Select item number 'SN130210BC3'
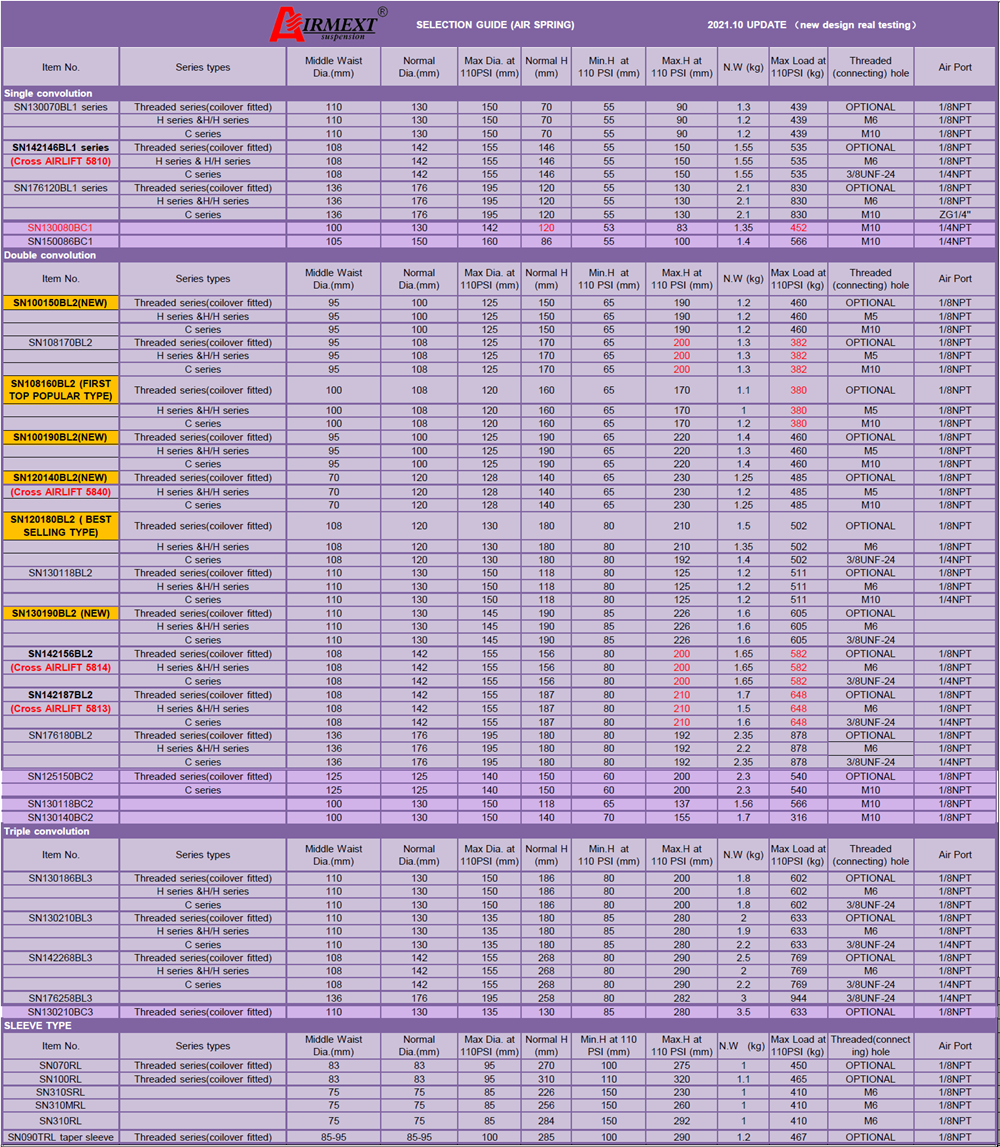The image size is (1000, 1147). (x=61, y=1012)
